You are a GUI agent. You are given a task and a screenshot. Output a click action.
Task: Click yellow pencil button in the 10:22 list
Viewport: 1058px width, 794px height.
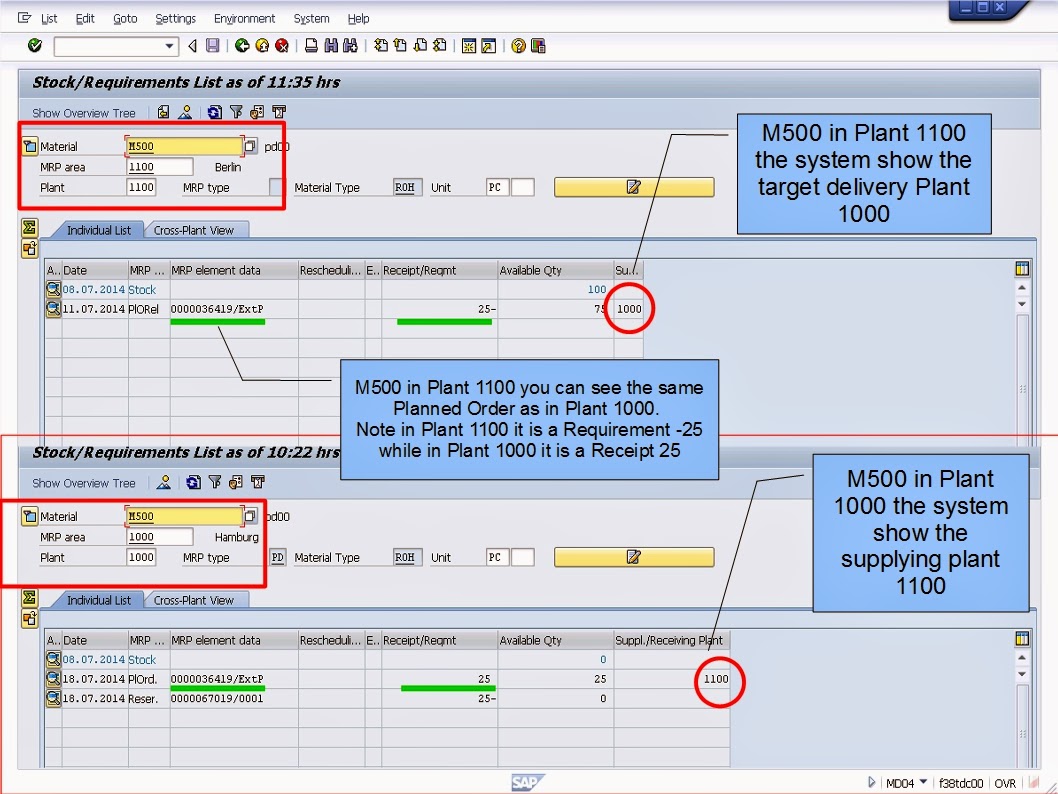(634, 557)
